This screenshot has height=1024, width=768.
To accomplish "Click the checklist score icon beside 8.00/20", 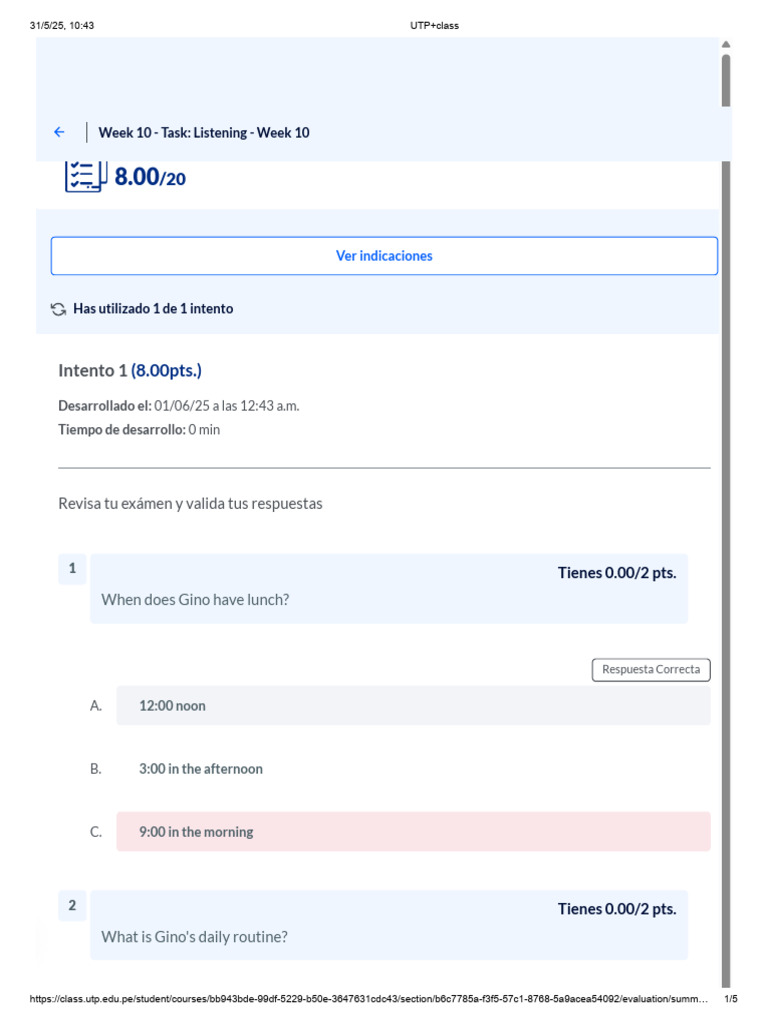I will point(86,176).
